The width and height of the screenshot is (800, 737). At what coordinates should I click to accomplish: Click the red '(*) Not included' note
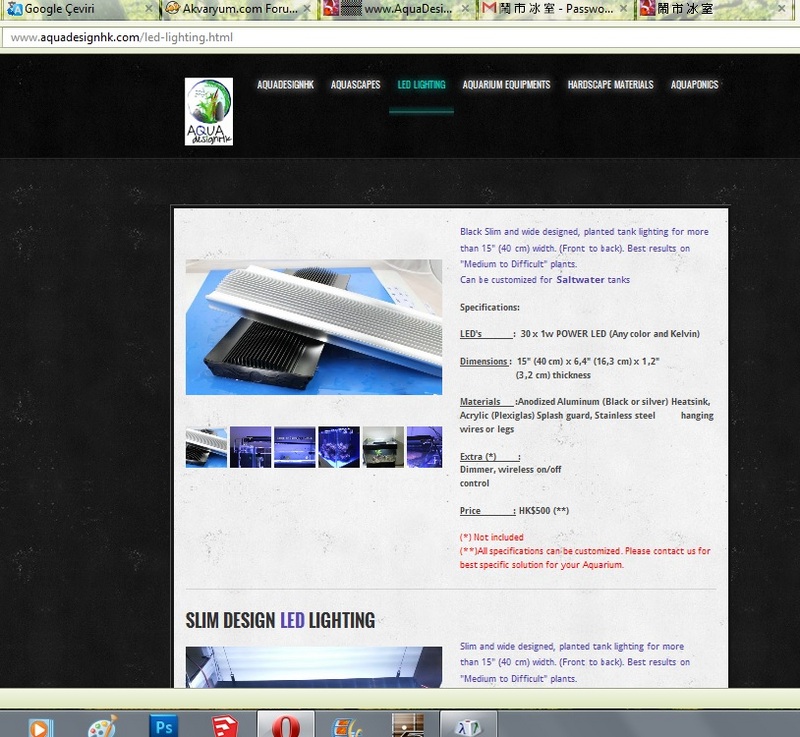(x=491, y=537)
